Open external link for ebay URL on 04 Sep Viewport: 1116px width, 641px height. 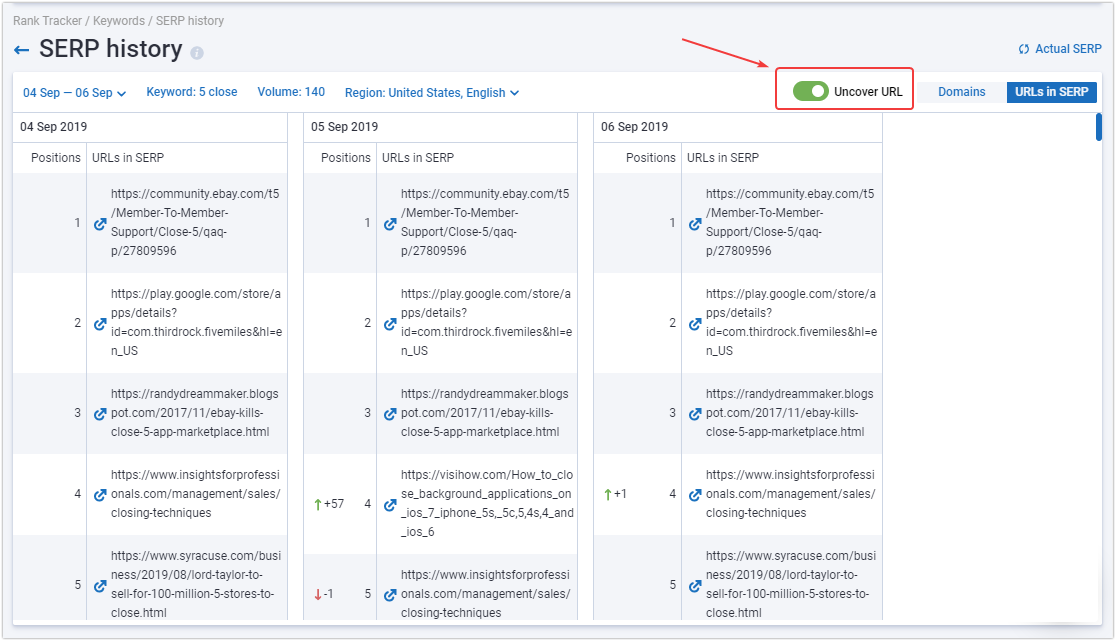click(100, 223)
